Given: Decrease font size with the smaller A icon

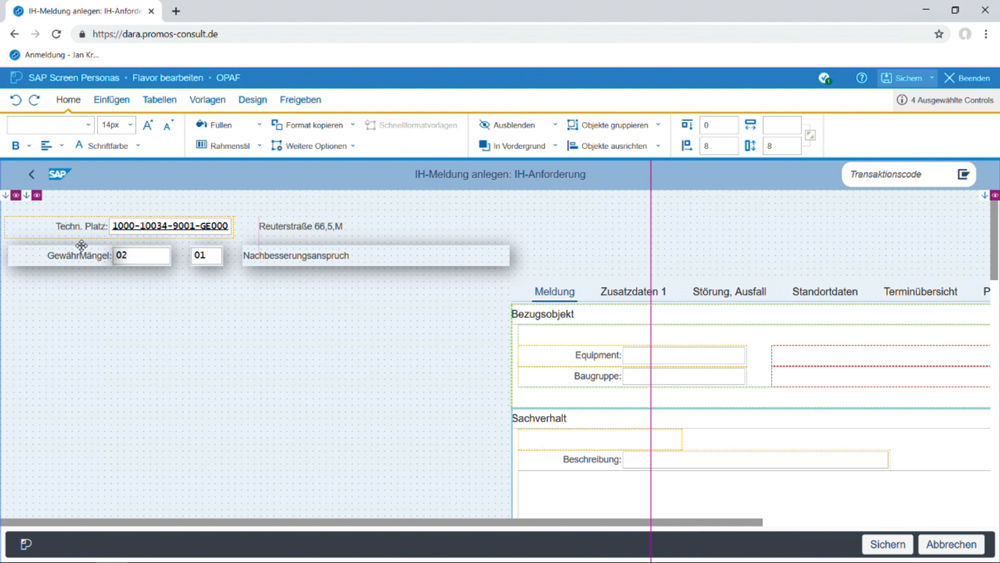Looking at the screenshot, I should pos(167,125).
